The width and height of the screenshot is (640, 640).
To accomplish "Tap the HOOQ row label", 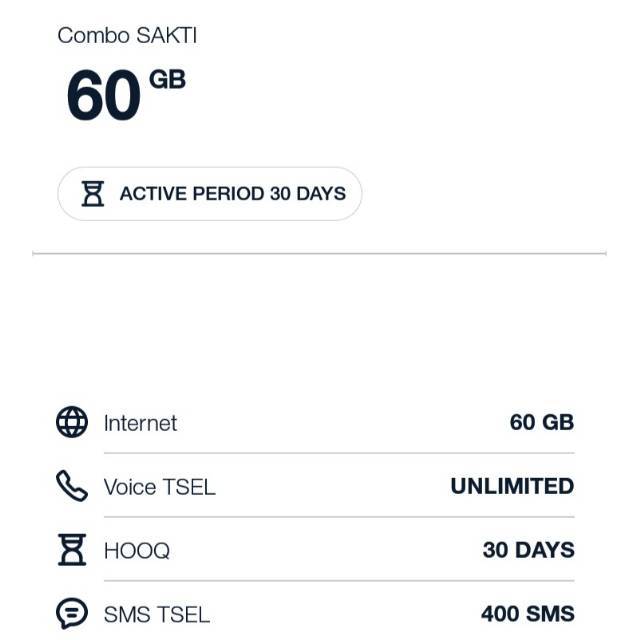I will click(x=137, y=550).
